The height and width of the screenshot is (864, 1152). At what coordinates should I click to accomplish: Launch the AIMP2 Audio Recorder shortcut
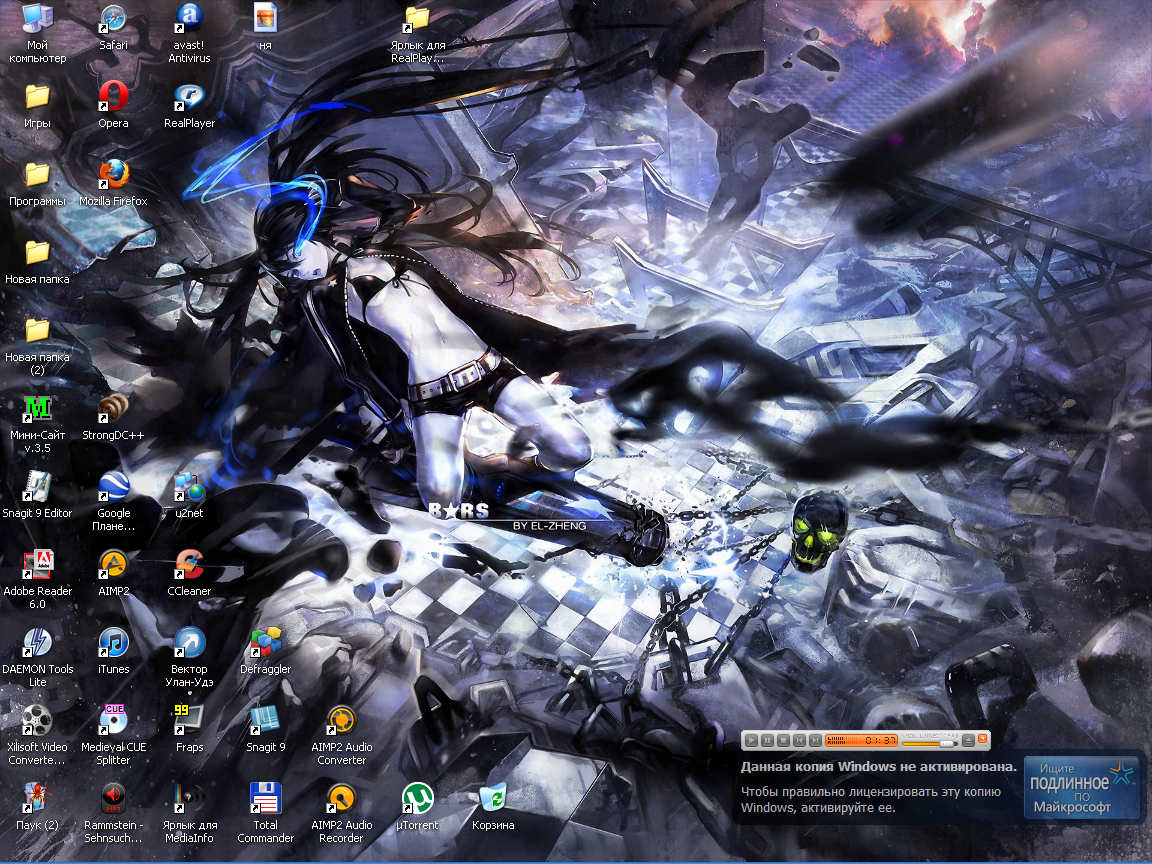(342, 813)
